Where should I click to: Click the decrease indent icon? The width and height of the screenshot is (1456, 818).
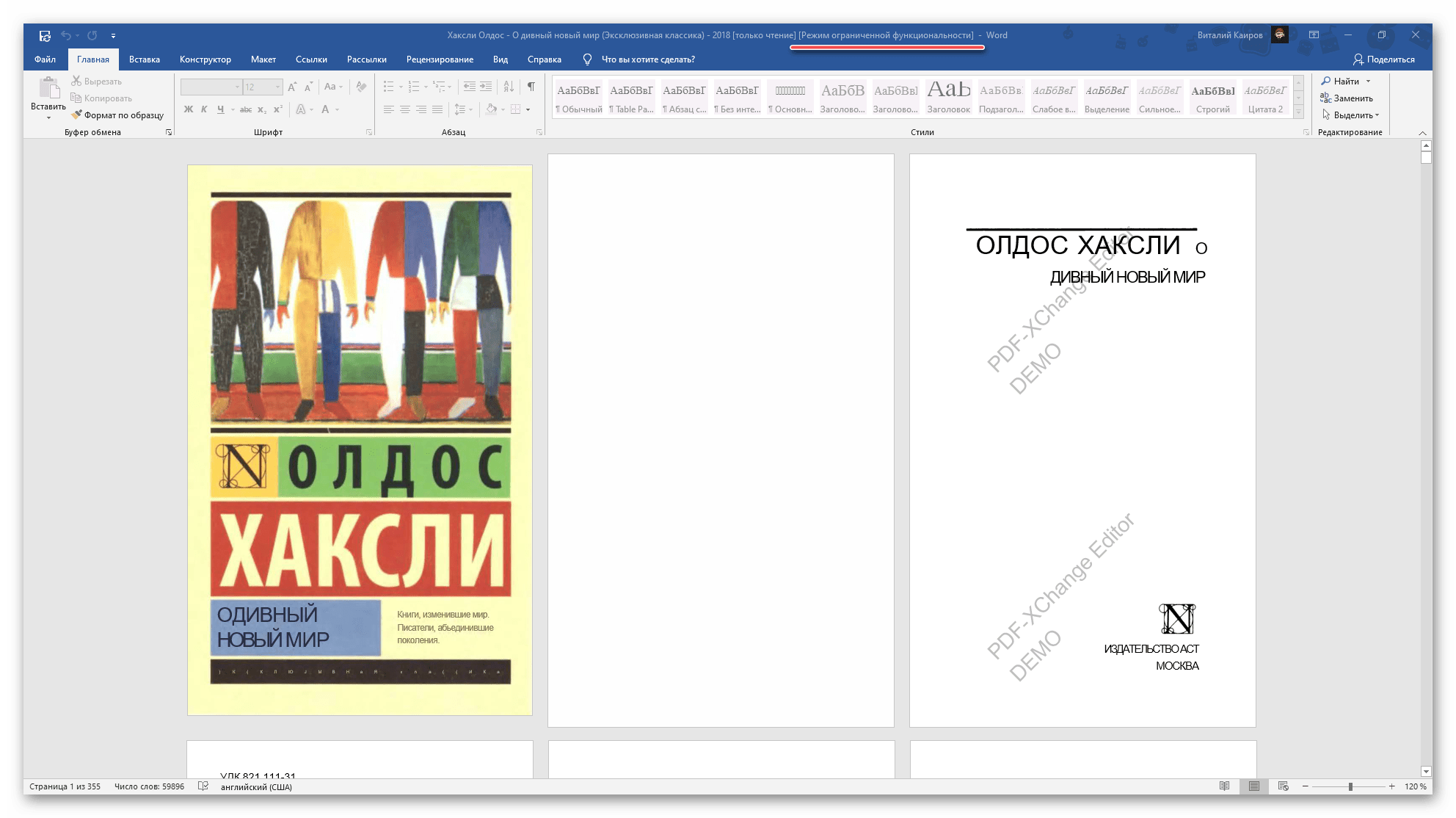click(470, 87)
